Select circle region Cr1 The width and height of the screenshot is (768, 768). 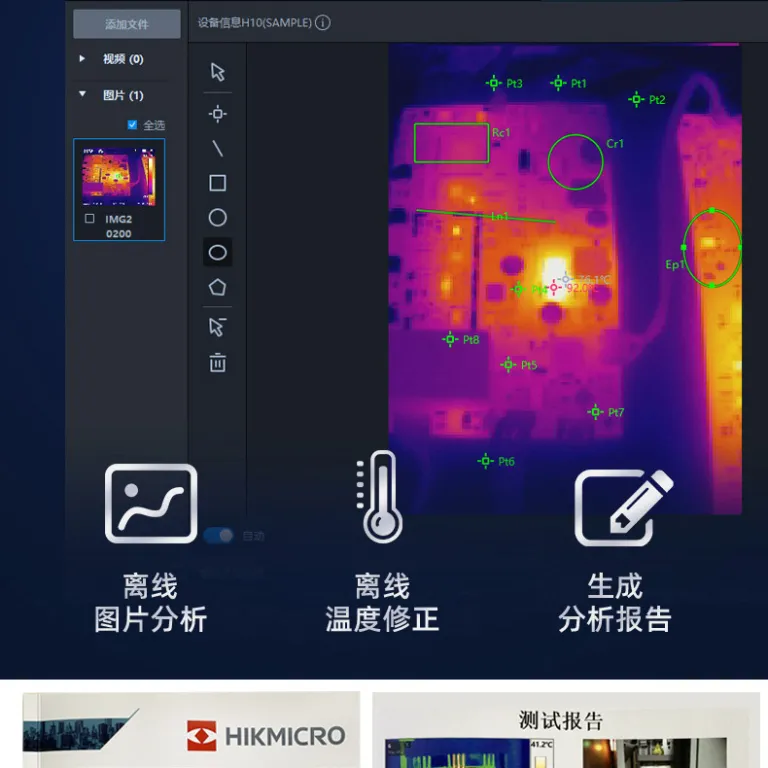click(x=575, y=162)
